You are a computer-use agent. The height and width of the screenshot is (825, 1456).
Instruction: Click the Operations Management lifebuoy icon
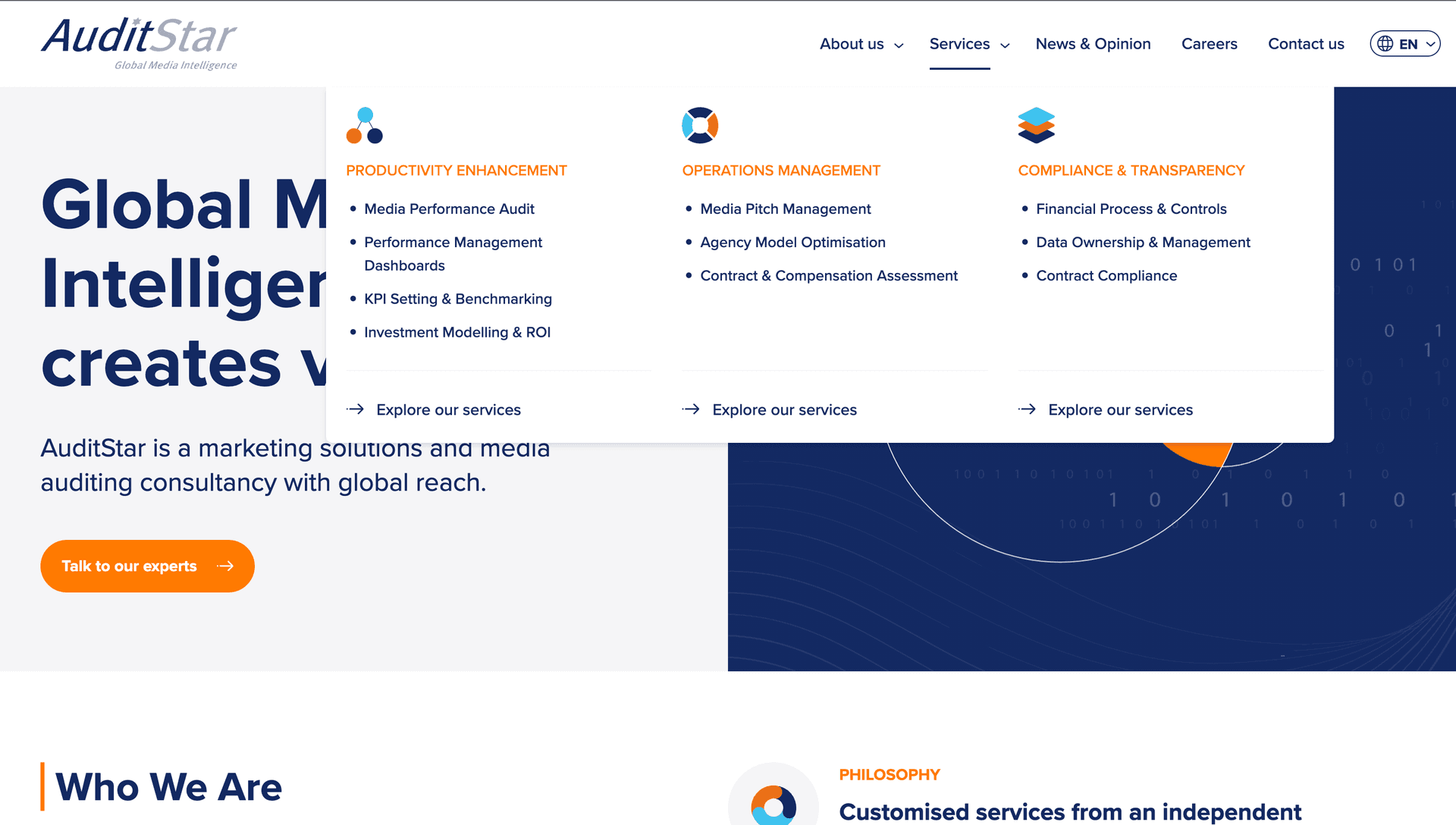(x=700, y=125)
